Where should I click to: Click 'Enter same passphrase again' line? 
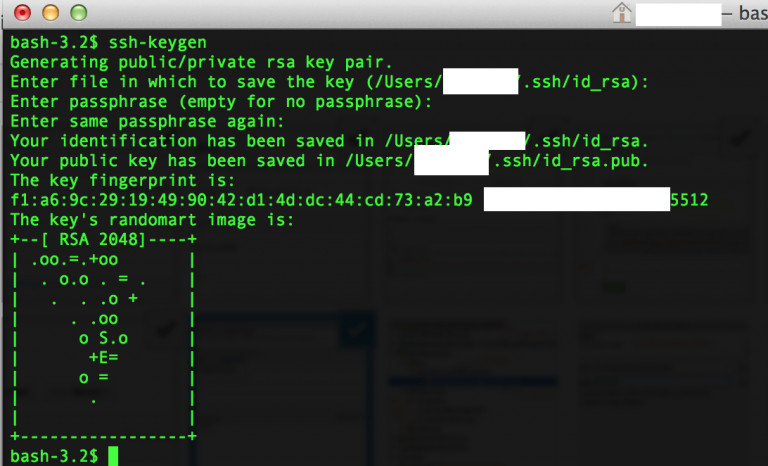click(x=147, y=121)
